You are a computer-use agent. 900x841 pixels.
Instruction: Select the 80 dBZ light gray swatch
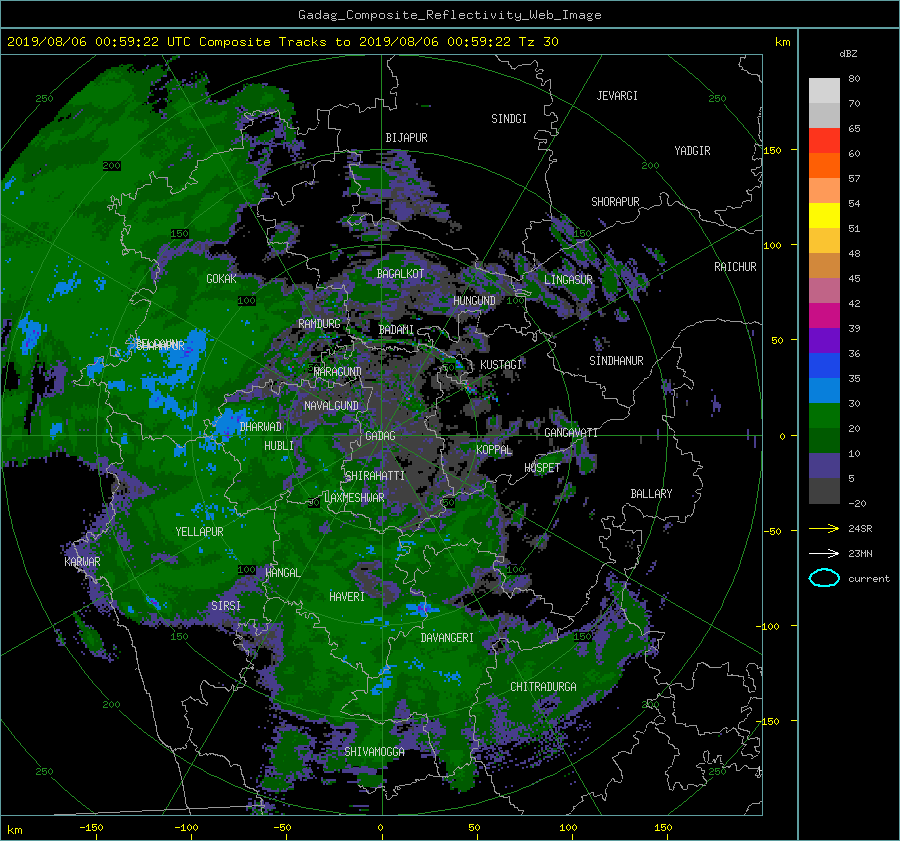click(x=824, y=90)
